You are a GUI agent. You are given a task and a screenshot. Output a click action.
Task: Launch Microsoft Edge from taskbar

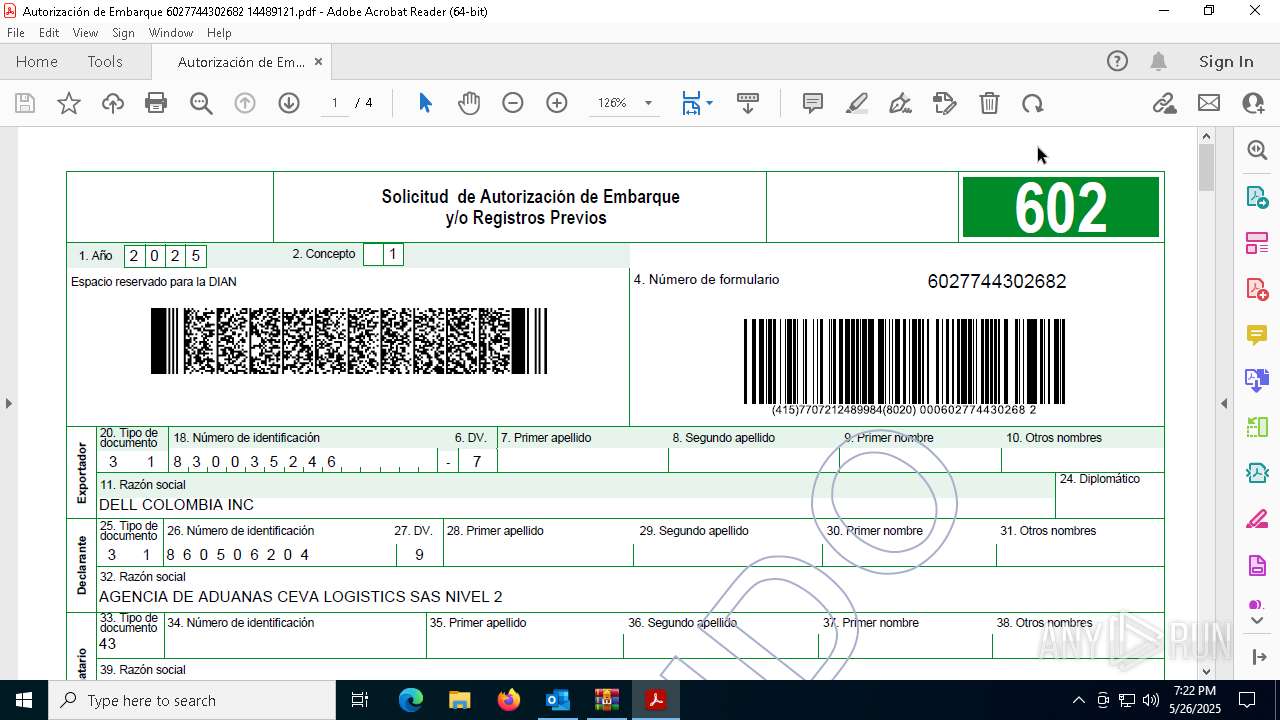[411, 700]
